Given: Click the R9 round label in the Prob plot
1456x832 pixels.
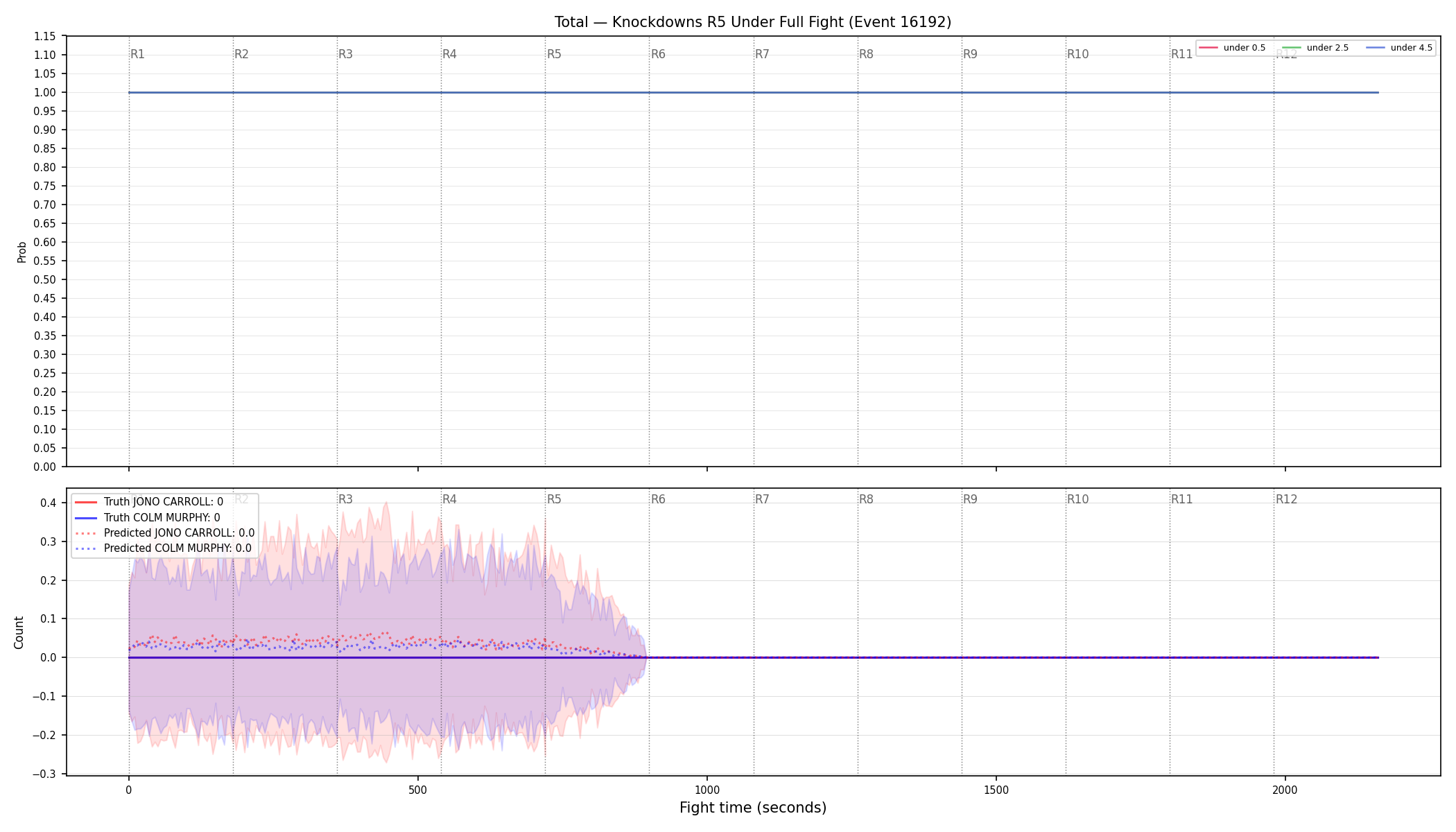Looking at the screenshot, I should click(x=970, y=54).
